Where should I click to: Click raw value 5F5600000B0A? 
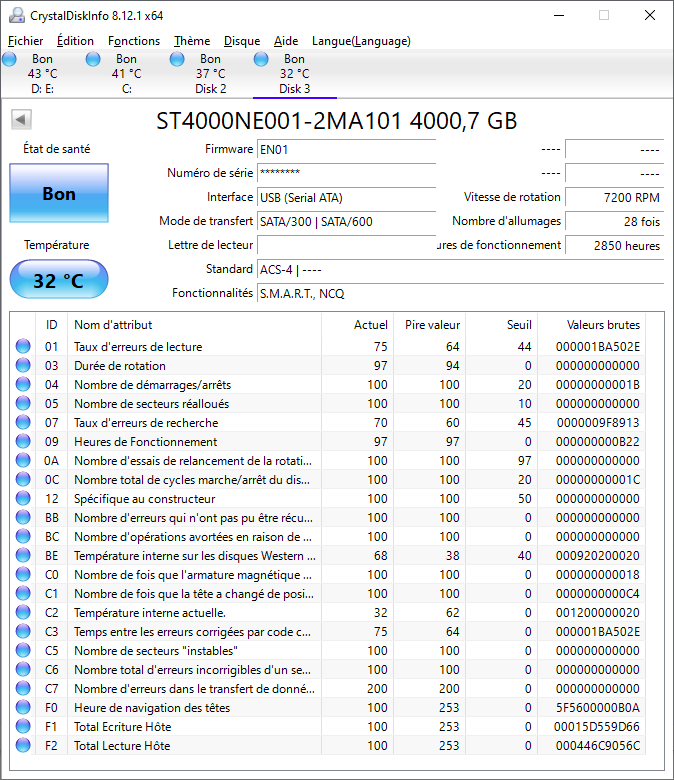(597, 708)
